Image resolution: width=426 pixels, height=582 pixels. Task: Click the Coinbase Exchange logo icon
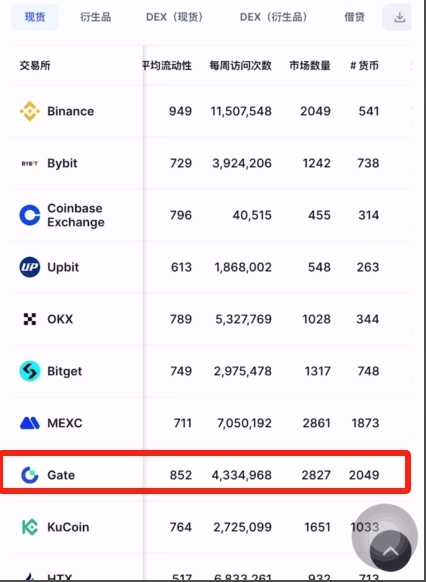coord(30,215)
